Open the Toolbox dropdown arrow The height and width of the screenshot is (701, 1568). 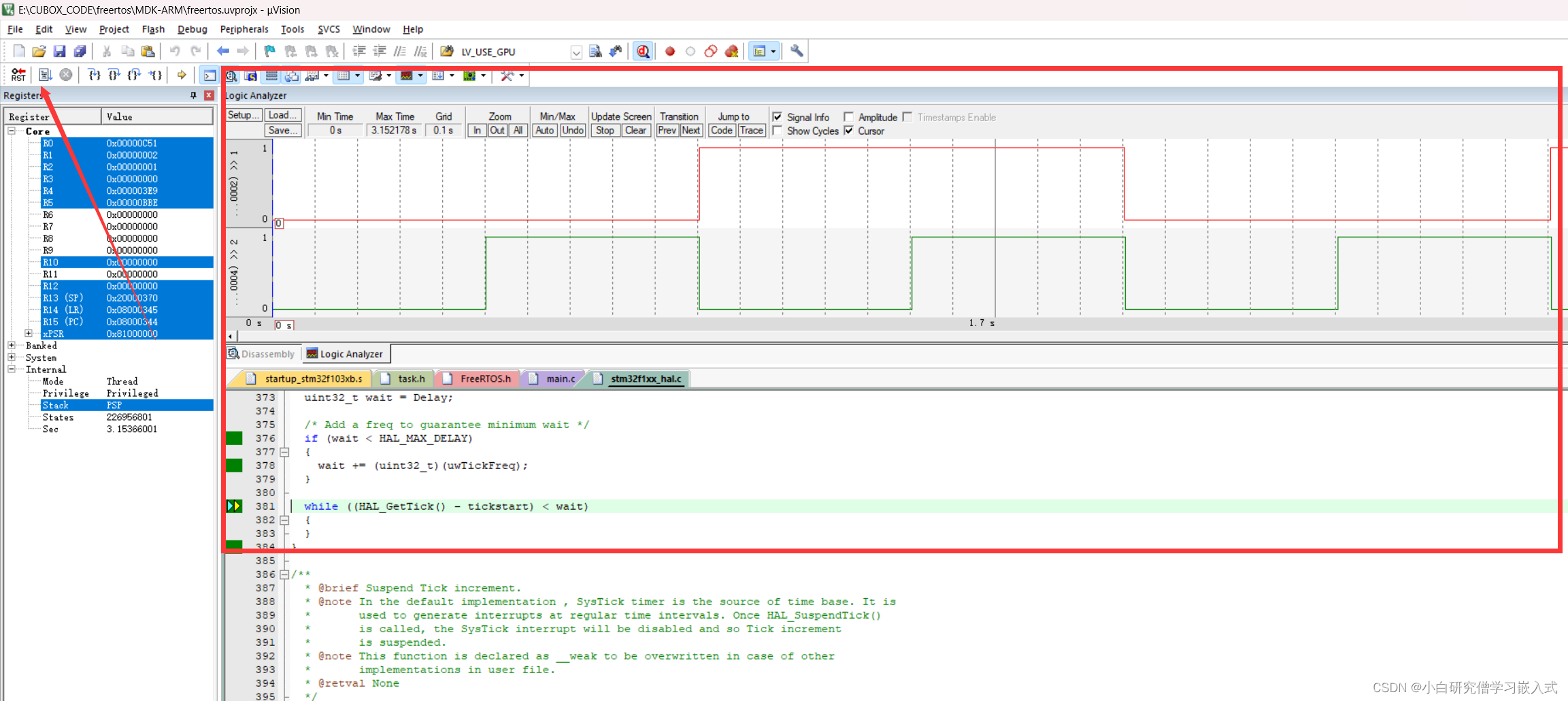coord(522,76)
